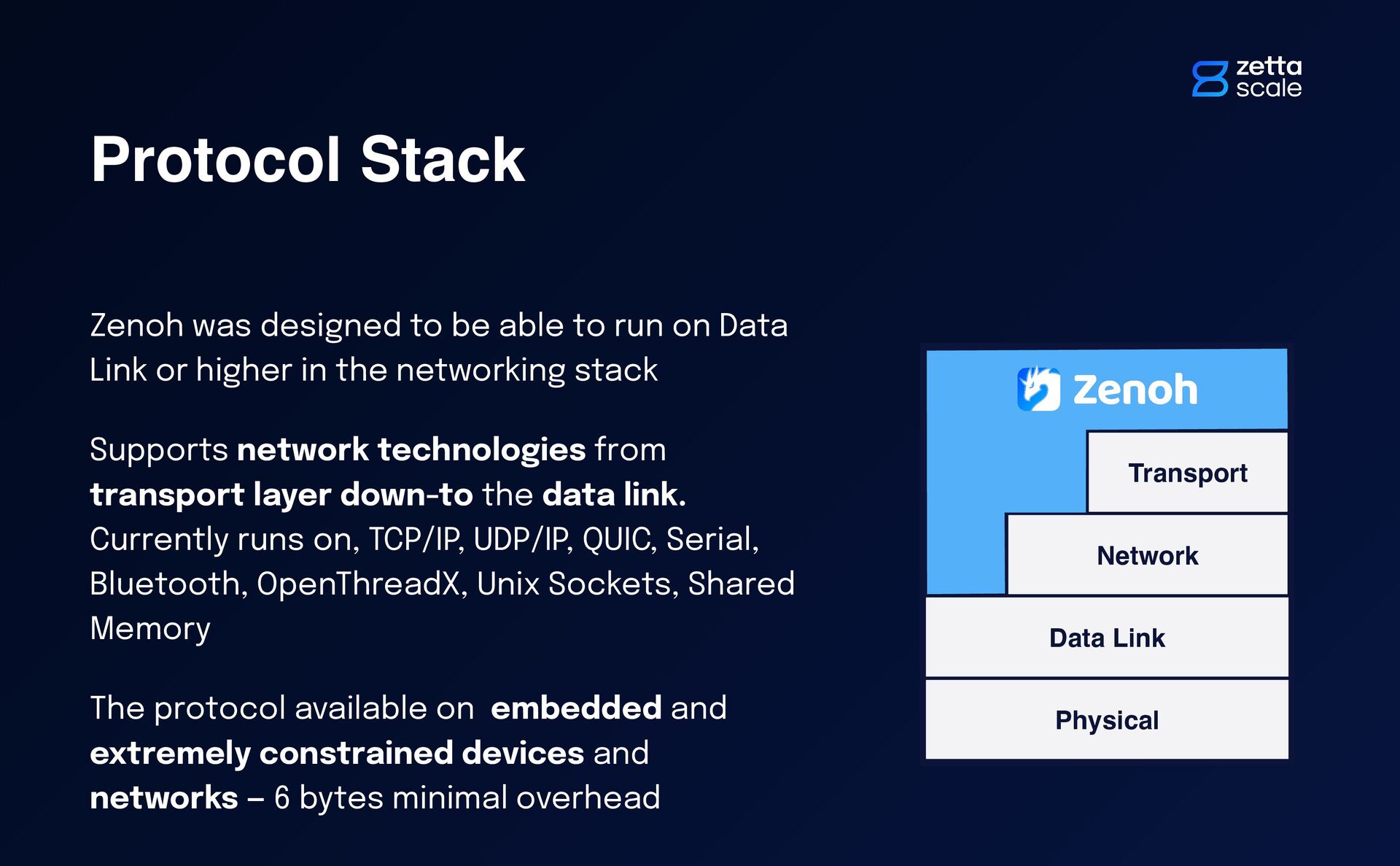Click the Protocol Stack heading
This screenshot has height=866, width=1400.
click(x=308, y=159)
